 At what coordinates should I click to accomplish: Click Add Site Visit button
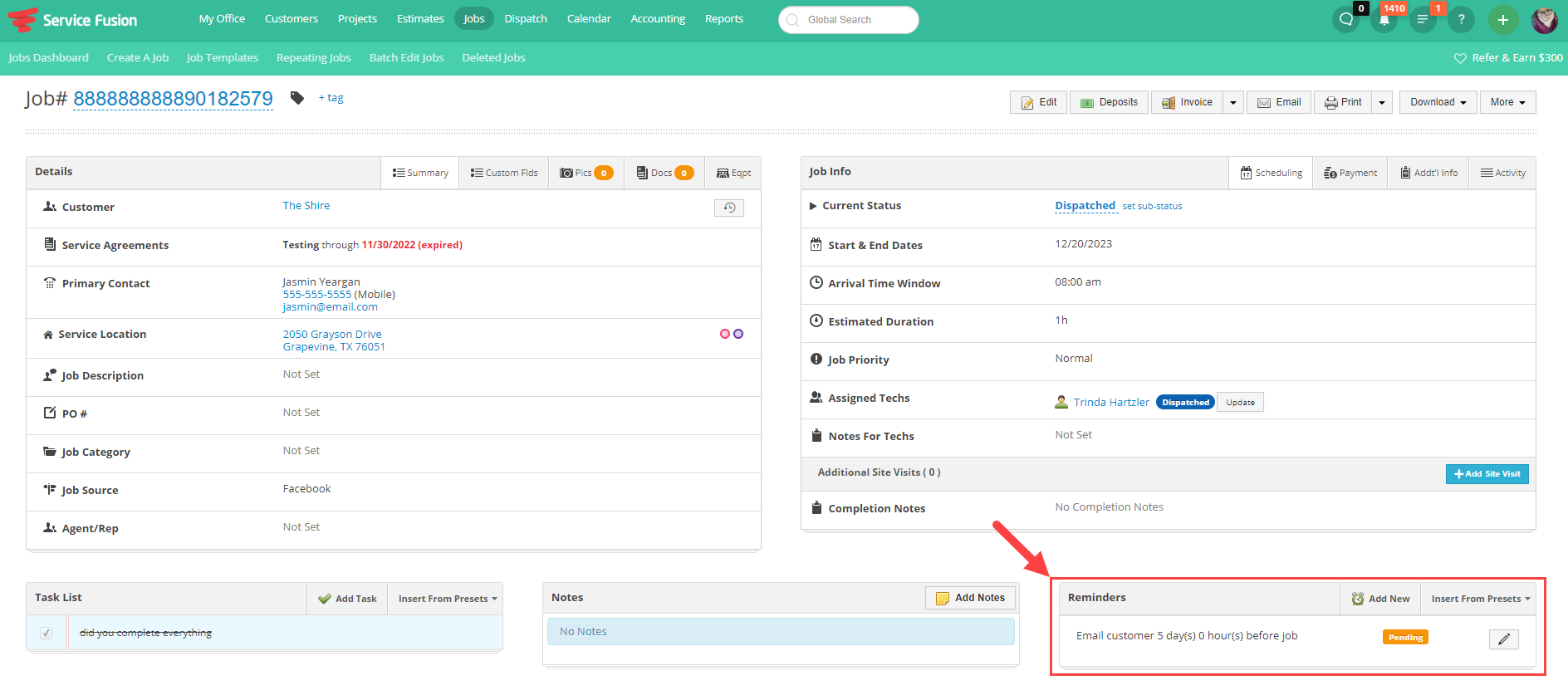pos(1487,474)
